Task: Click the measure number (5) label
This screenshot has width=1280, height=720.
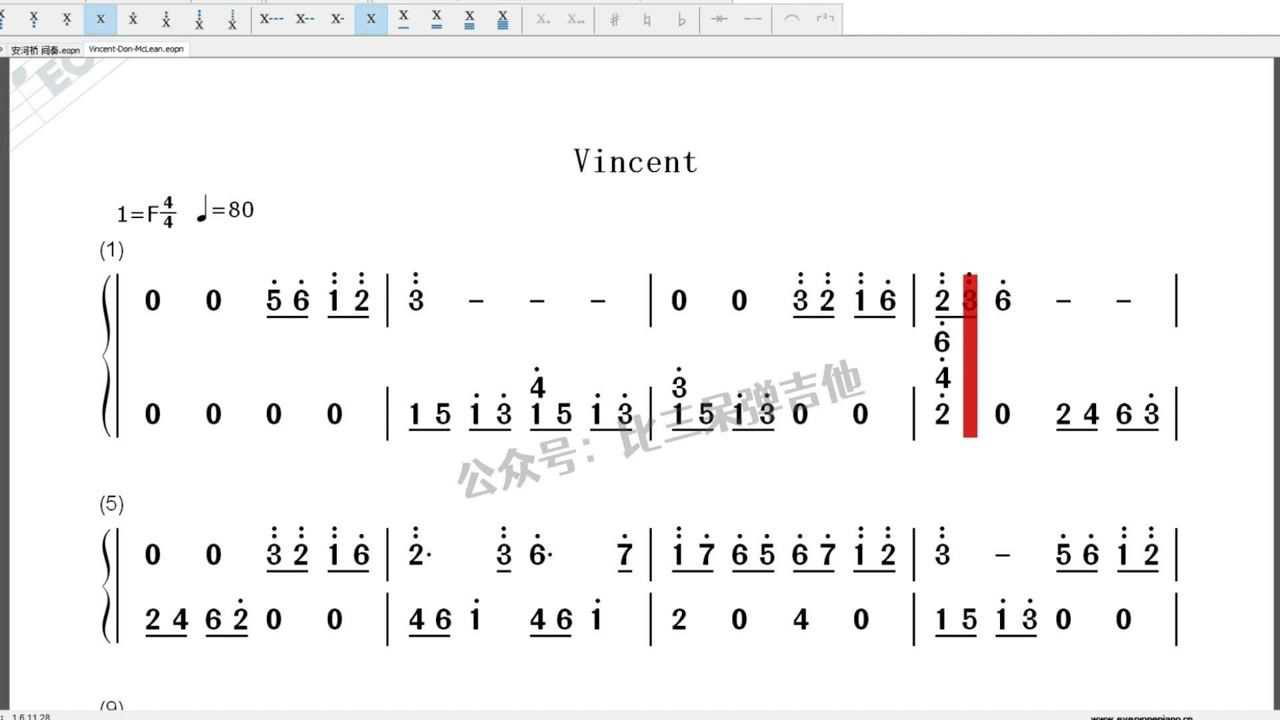Action: point(111,505)
